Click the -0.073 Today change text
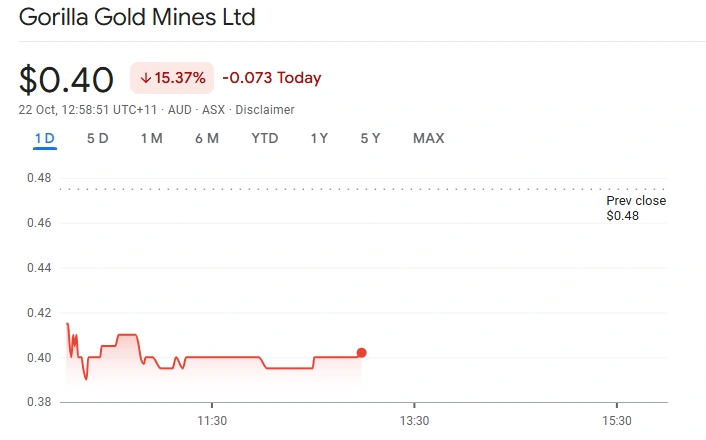Image resolution: width=706 pixels, height=440 pixels. click(271, 78)
